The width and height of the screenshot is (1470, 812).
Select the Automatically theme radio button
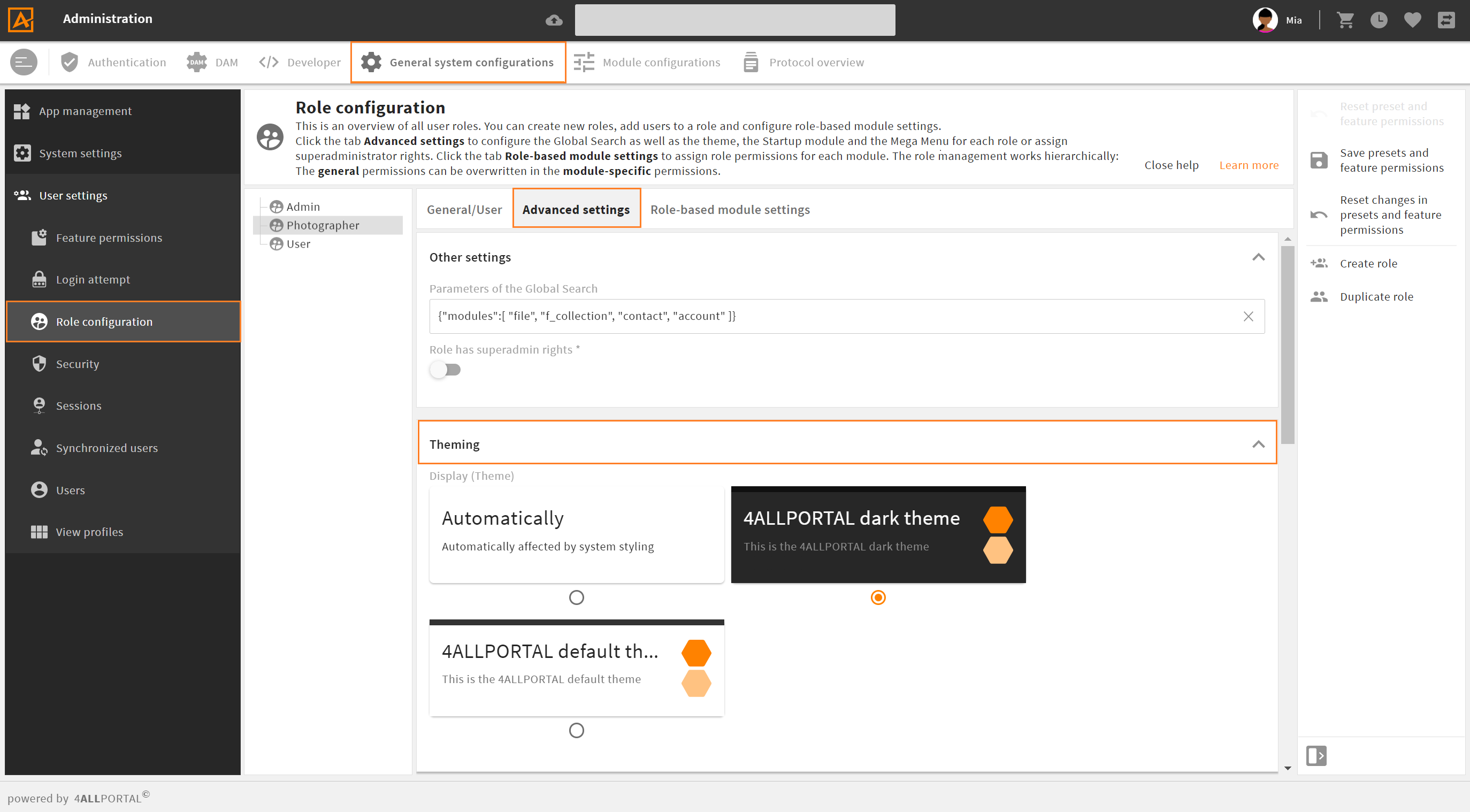576,597
